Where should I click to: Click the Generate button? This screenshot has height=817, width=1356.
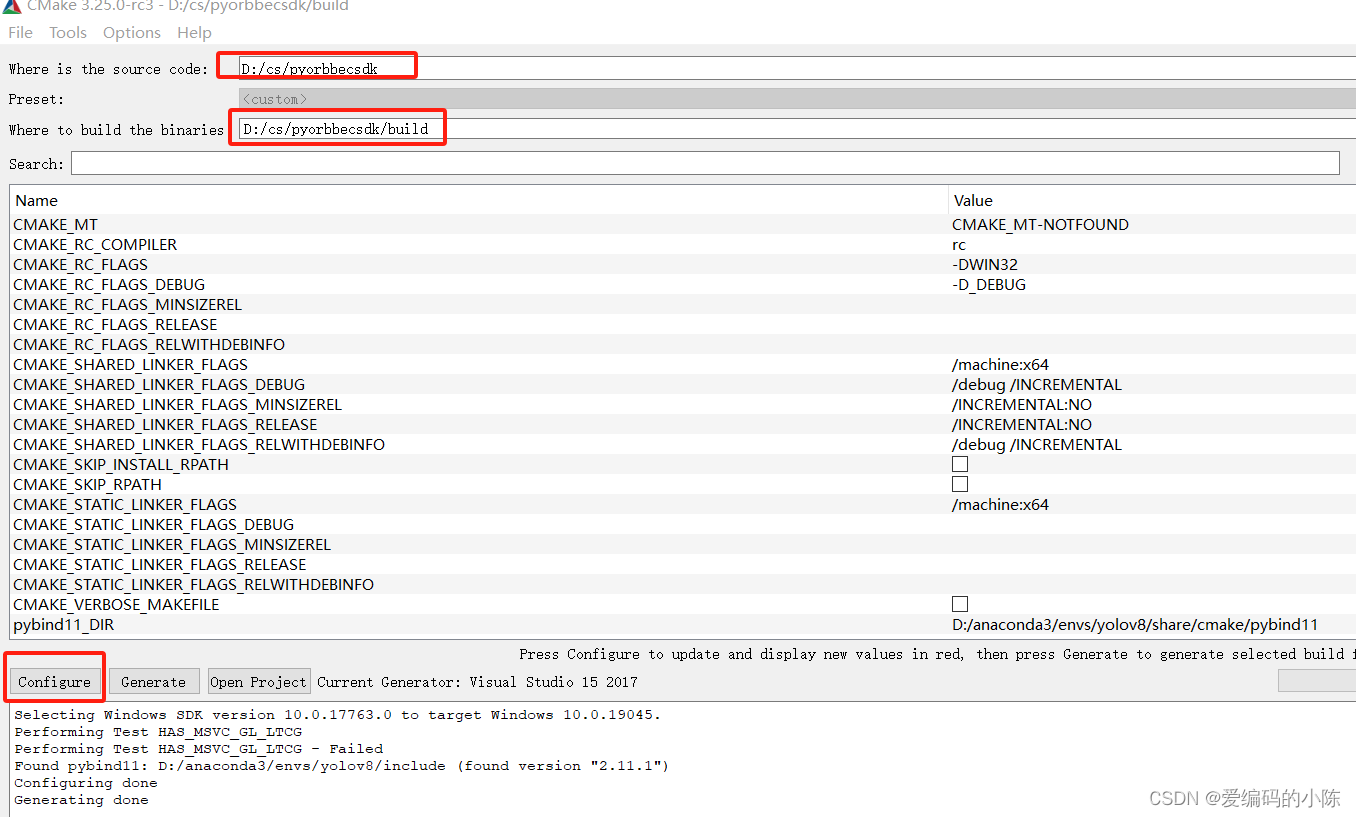tap(154, 681)
